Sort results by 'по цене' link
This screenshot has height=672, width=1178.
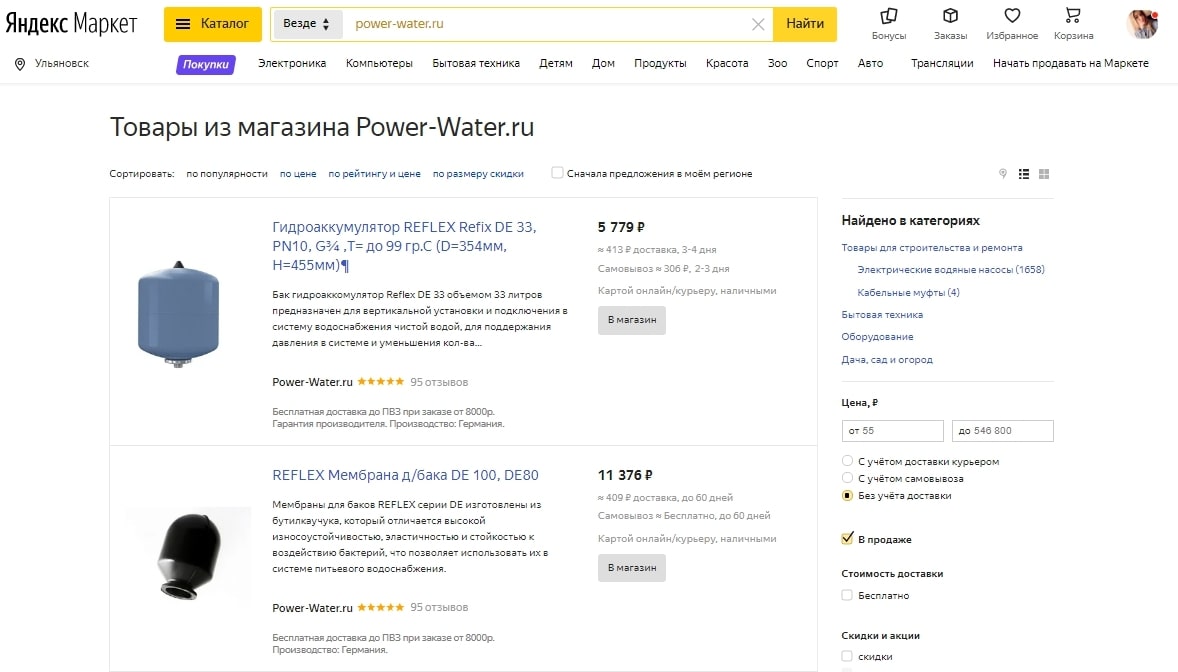[298, 174]
